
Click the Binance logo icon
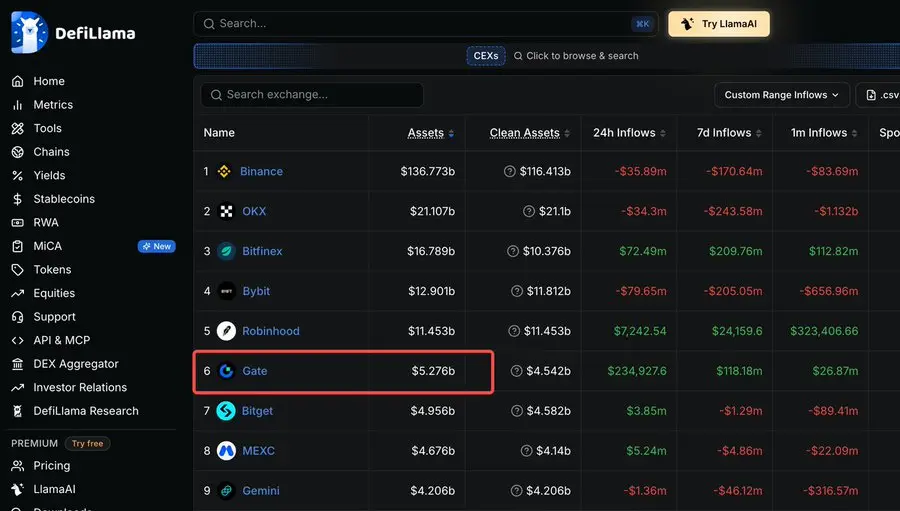[x=224, y=171]
